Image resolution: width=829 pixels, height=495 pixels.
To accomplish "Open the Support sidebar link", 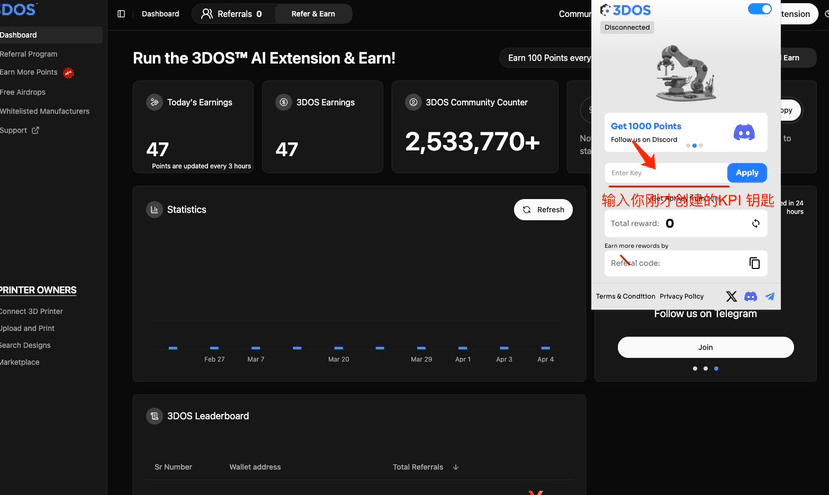I will pyautogui.click(x=19, y=130).
